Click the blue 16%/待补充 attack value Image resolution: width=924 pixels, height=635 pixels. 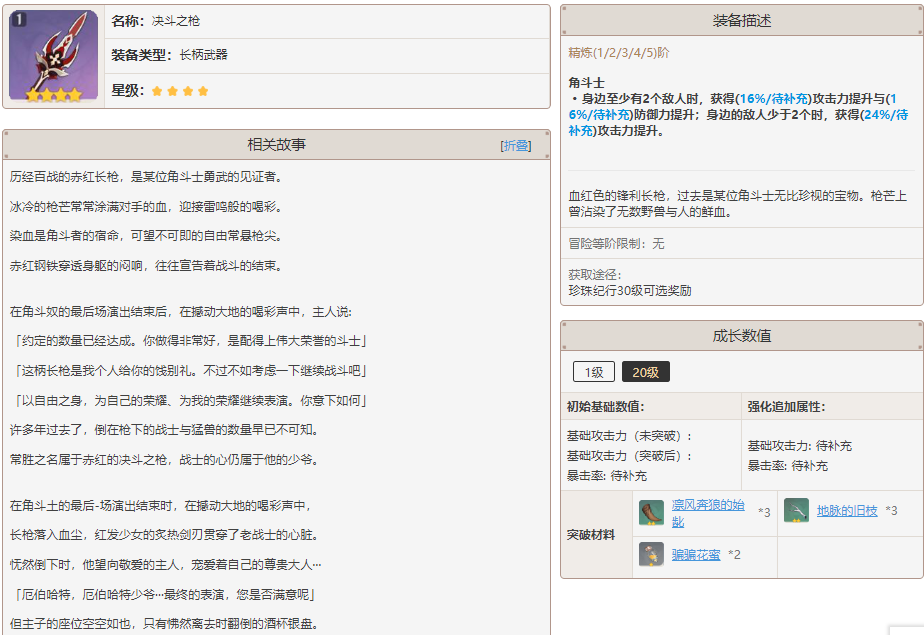(774, 98)
